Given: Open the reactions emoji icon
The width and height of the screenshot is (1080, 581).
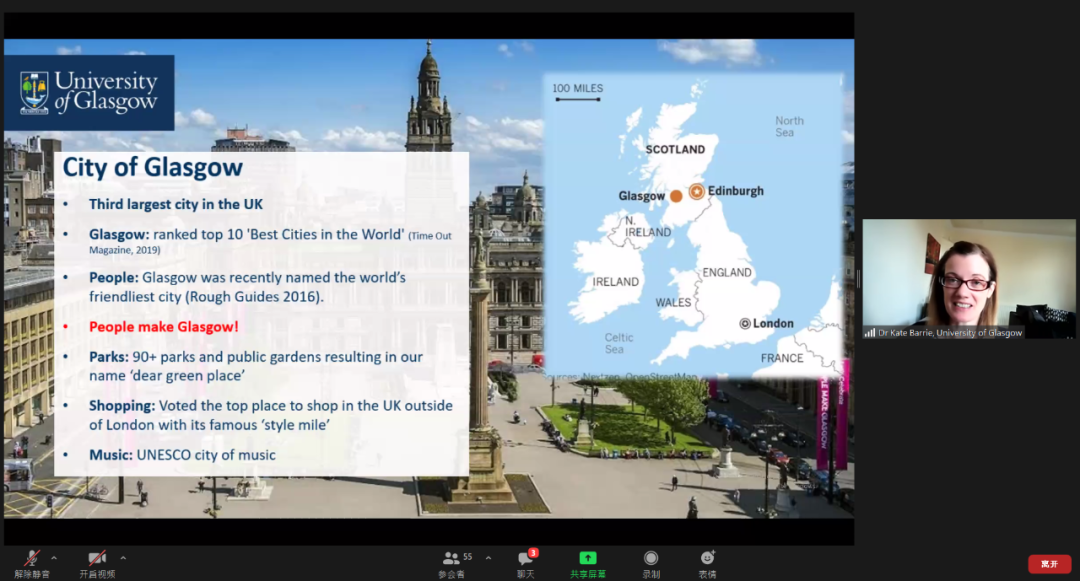Looking at the screenshot, I should point(707,564).
